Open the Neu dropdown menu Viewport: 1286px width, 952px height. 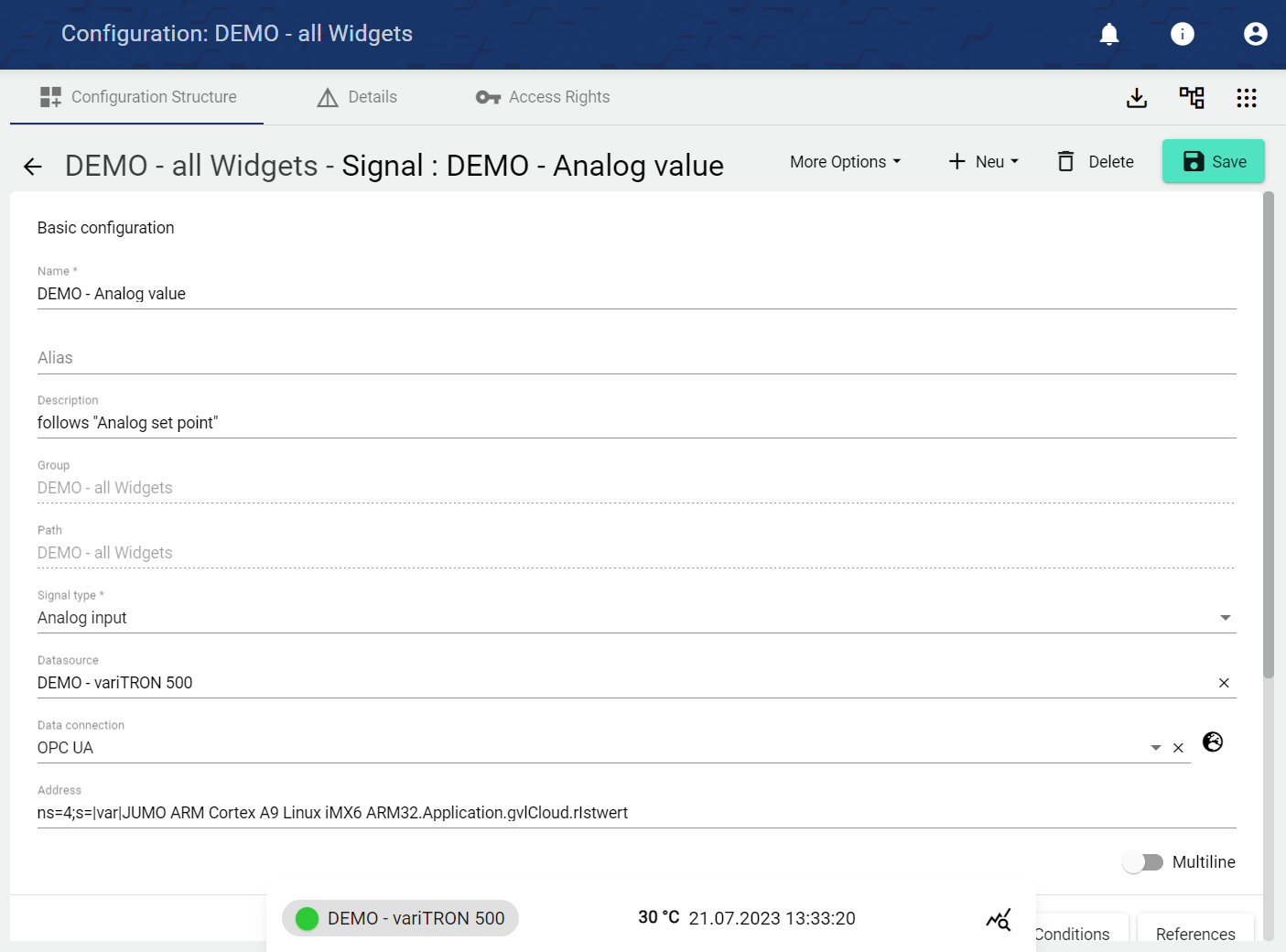pos(983,162)
